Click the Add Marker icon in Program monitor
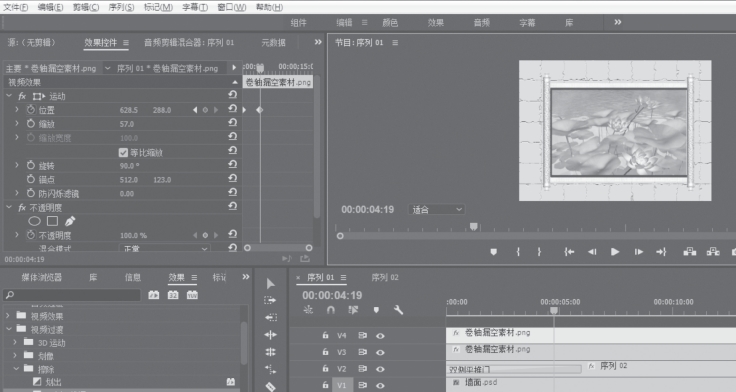 click(493, 252)
